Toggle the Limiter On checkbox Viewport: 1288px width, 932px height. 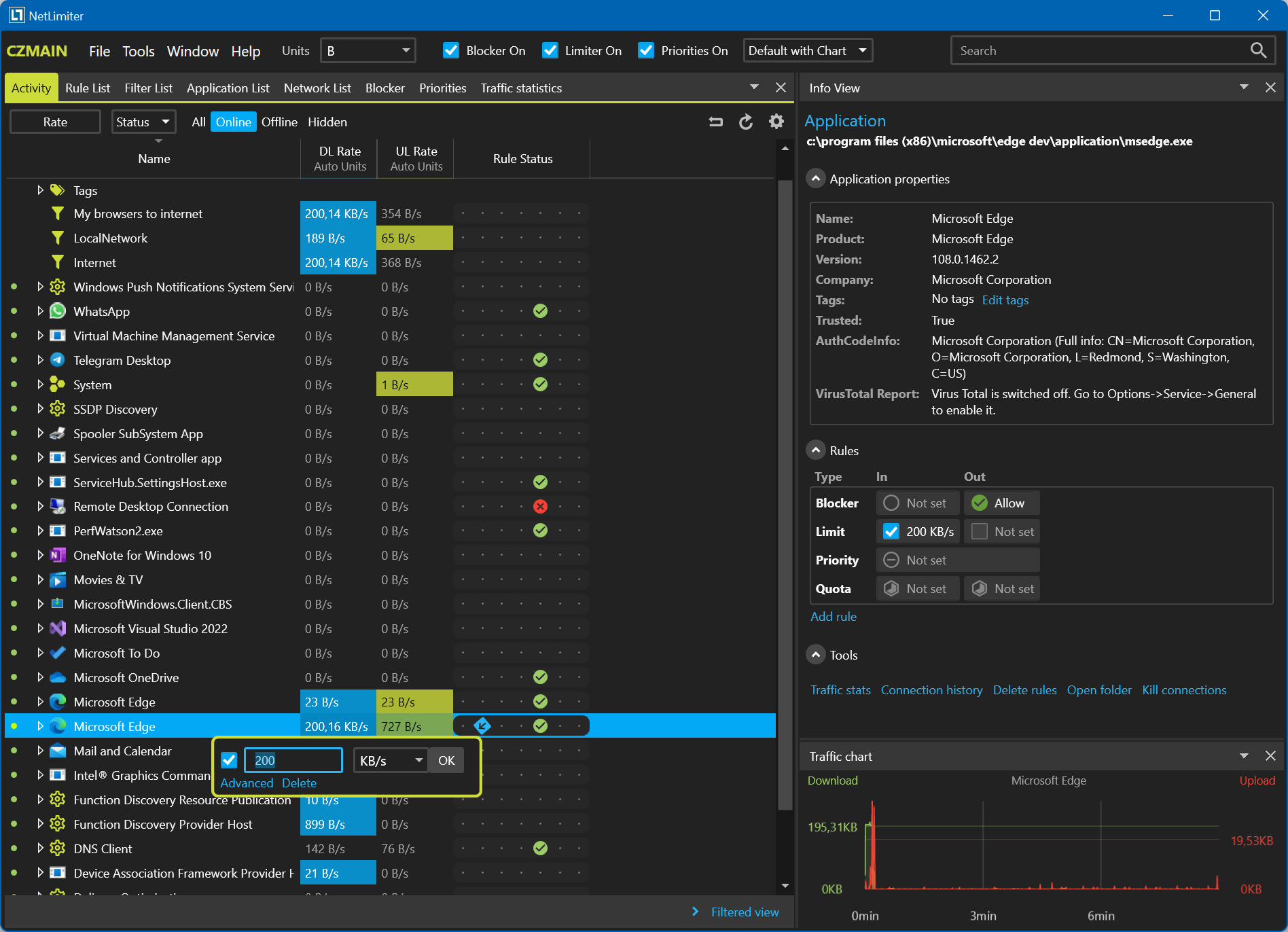pyautogui.click(x=550, y=51)
